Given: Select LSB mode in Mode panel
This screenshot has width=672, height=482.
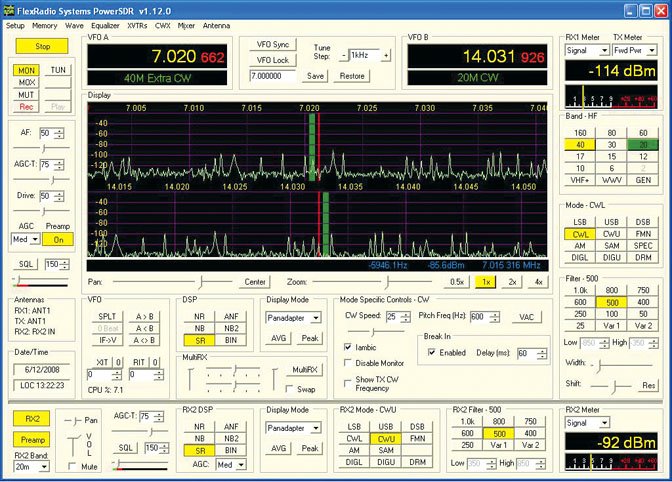Looking at the screenshot, I should (580, 222).
